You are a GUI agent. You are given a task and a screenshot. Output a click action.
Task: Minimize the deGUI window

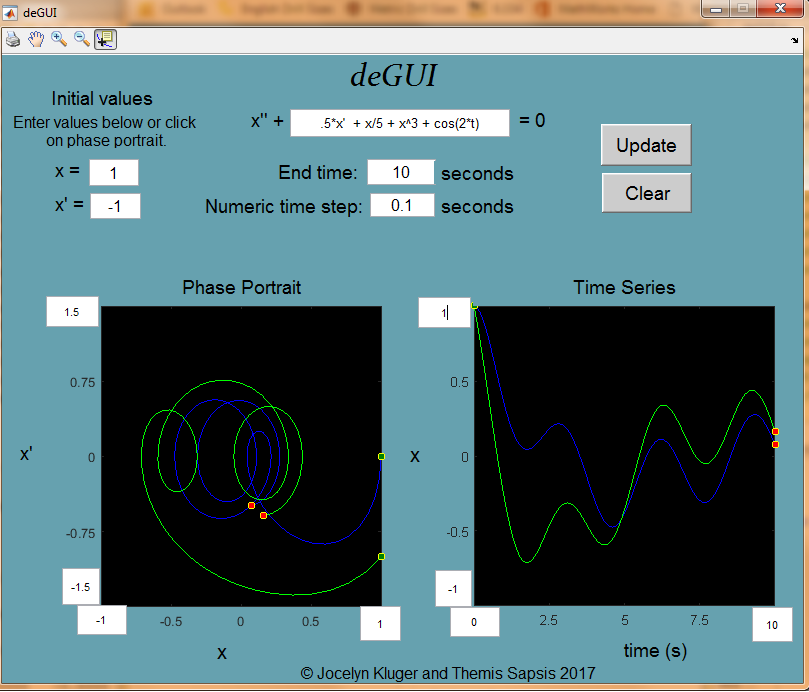pyautogui.click(x=715, y=9)
